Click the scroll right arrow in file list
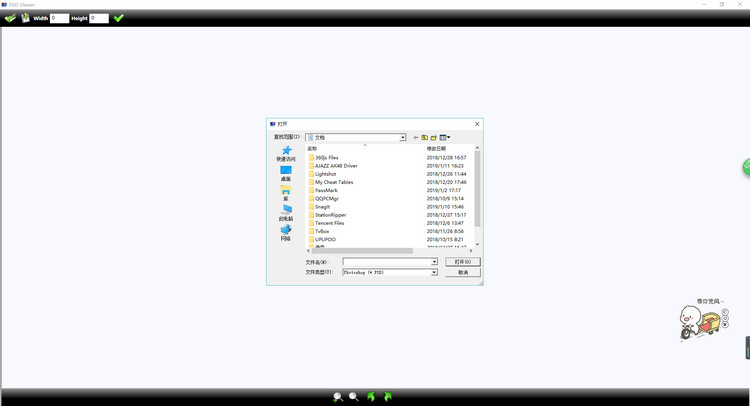 tap(471, 251)
